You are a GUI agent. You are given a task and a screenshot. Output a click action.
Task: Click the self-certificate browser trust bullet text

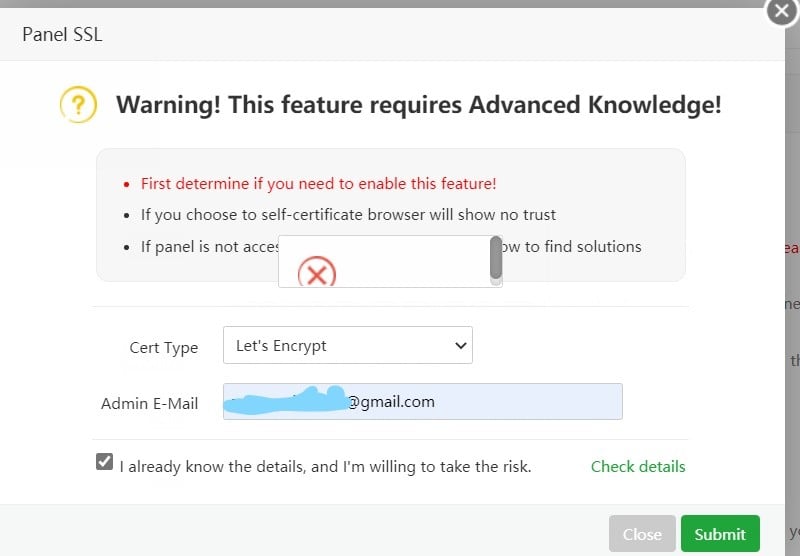coord(348,214)
